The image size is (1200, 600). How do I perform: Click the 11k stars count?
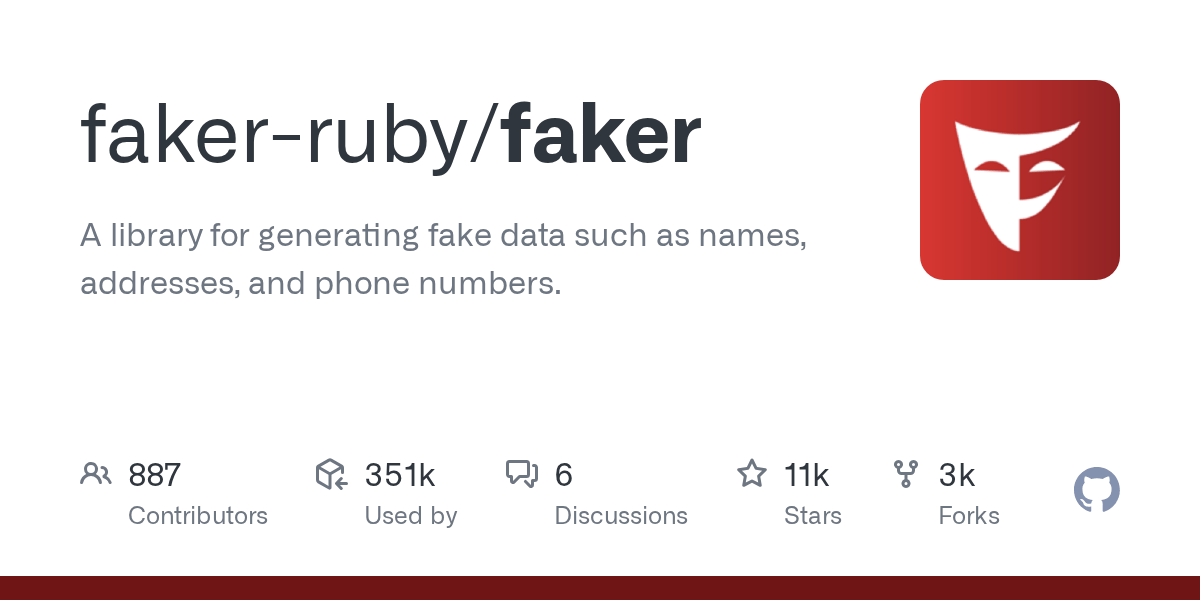click(x=807, y=475)
